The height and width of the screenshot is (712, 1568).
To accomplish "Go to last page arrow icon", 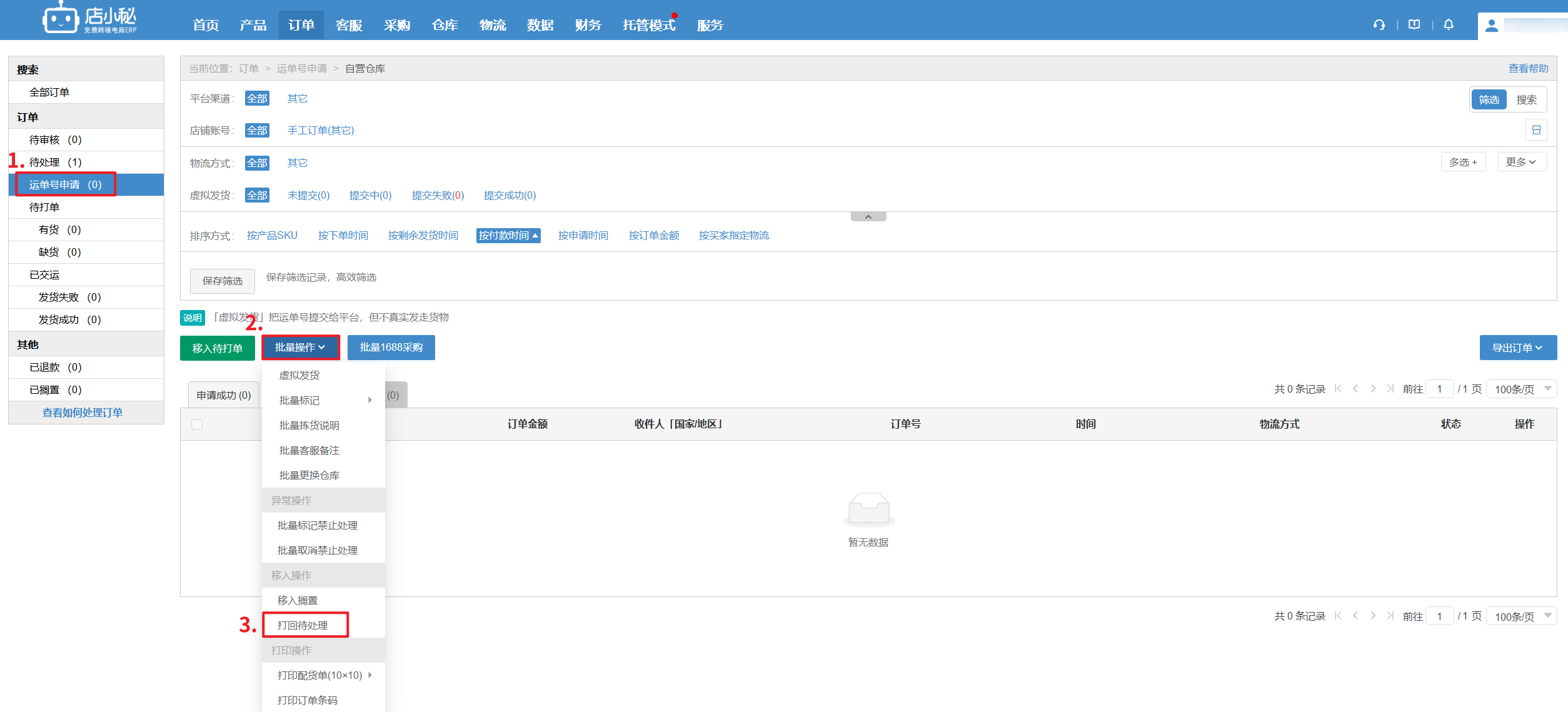I will point(1390,389).
